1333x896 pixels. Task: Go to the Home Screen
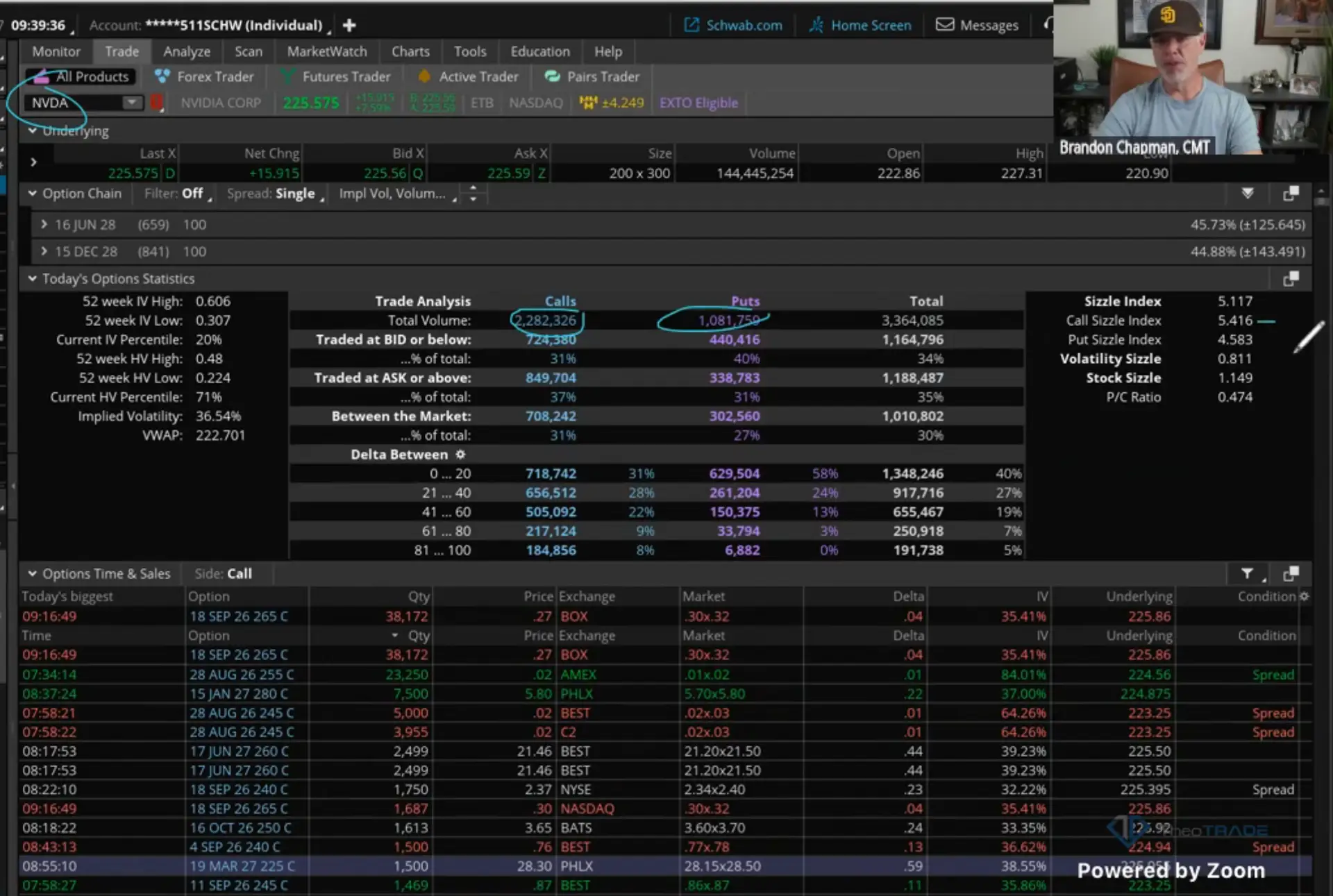point(860,25)
